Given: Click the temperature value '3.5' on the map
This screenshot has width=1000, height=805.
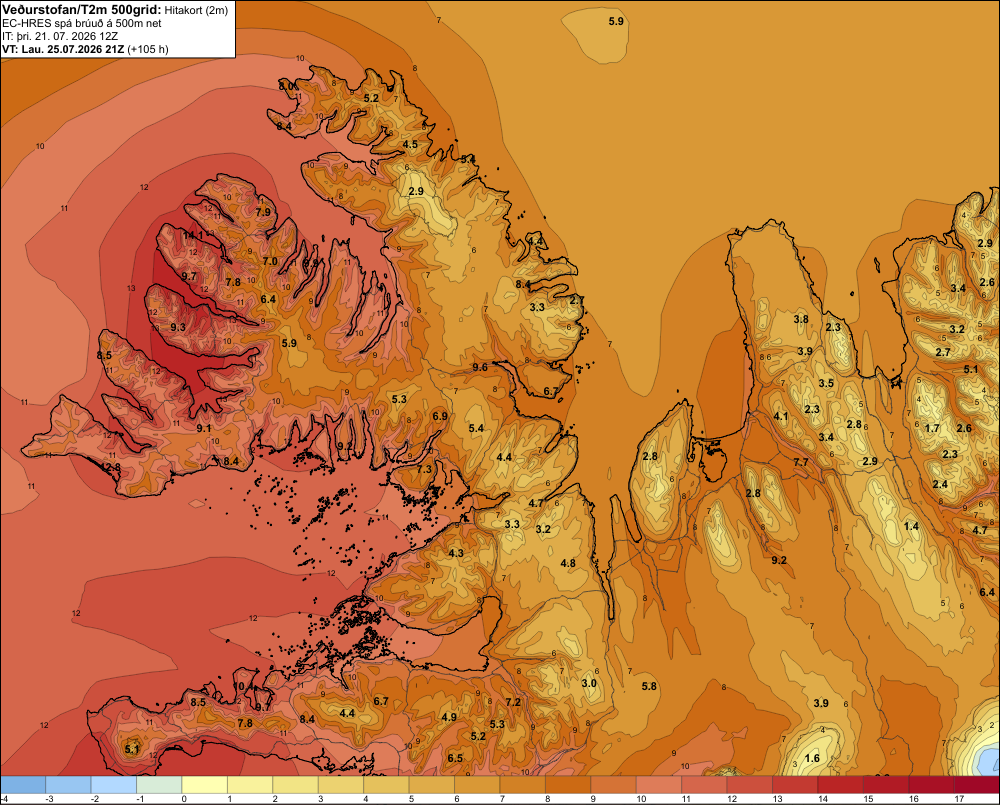Looking at the screenshot, I should pyautogui.click(x=826, y=383).
